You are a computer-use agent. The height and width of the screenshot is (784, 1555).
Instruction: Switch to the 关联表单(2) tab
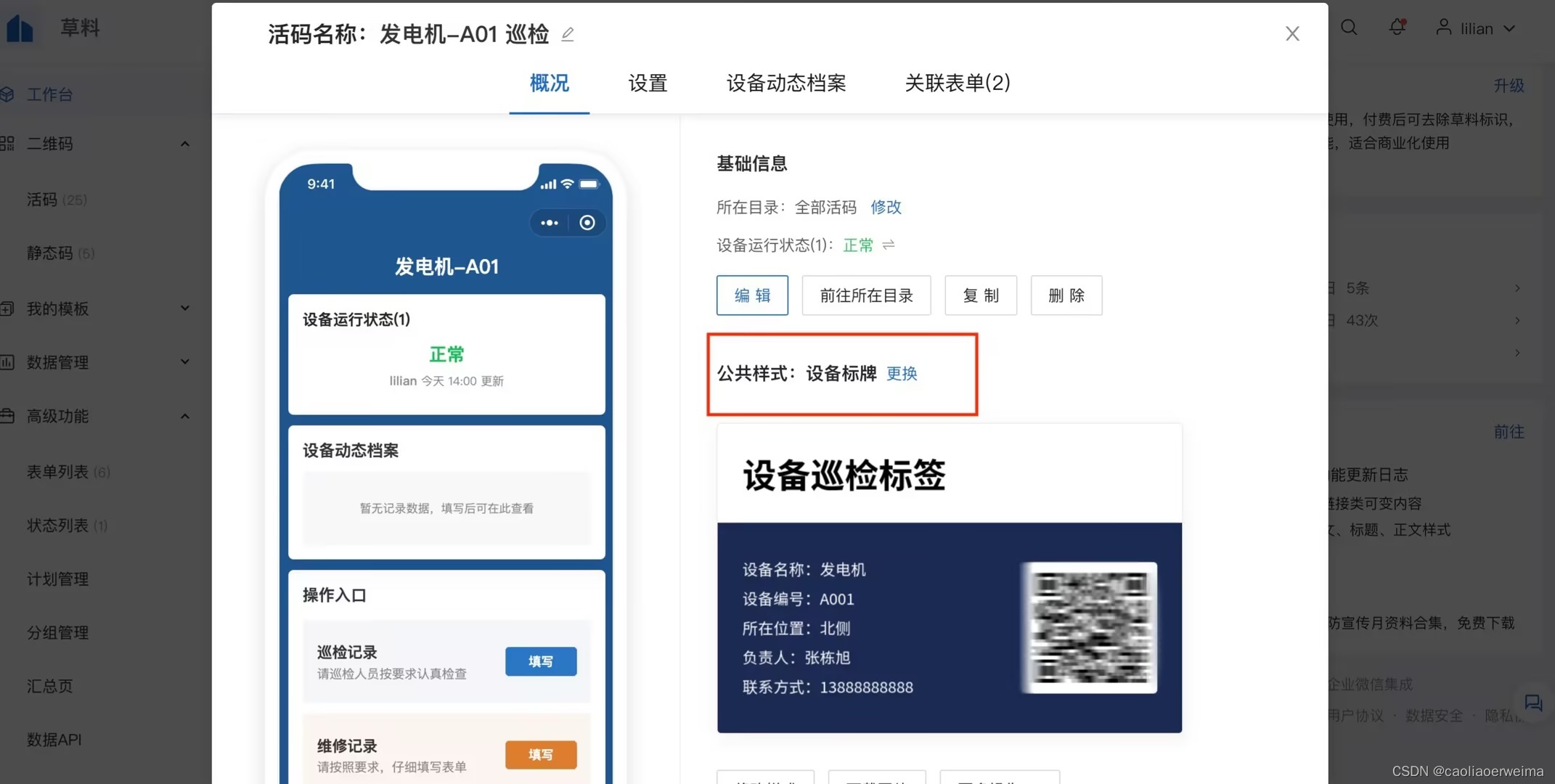(x=957, y=83)
